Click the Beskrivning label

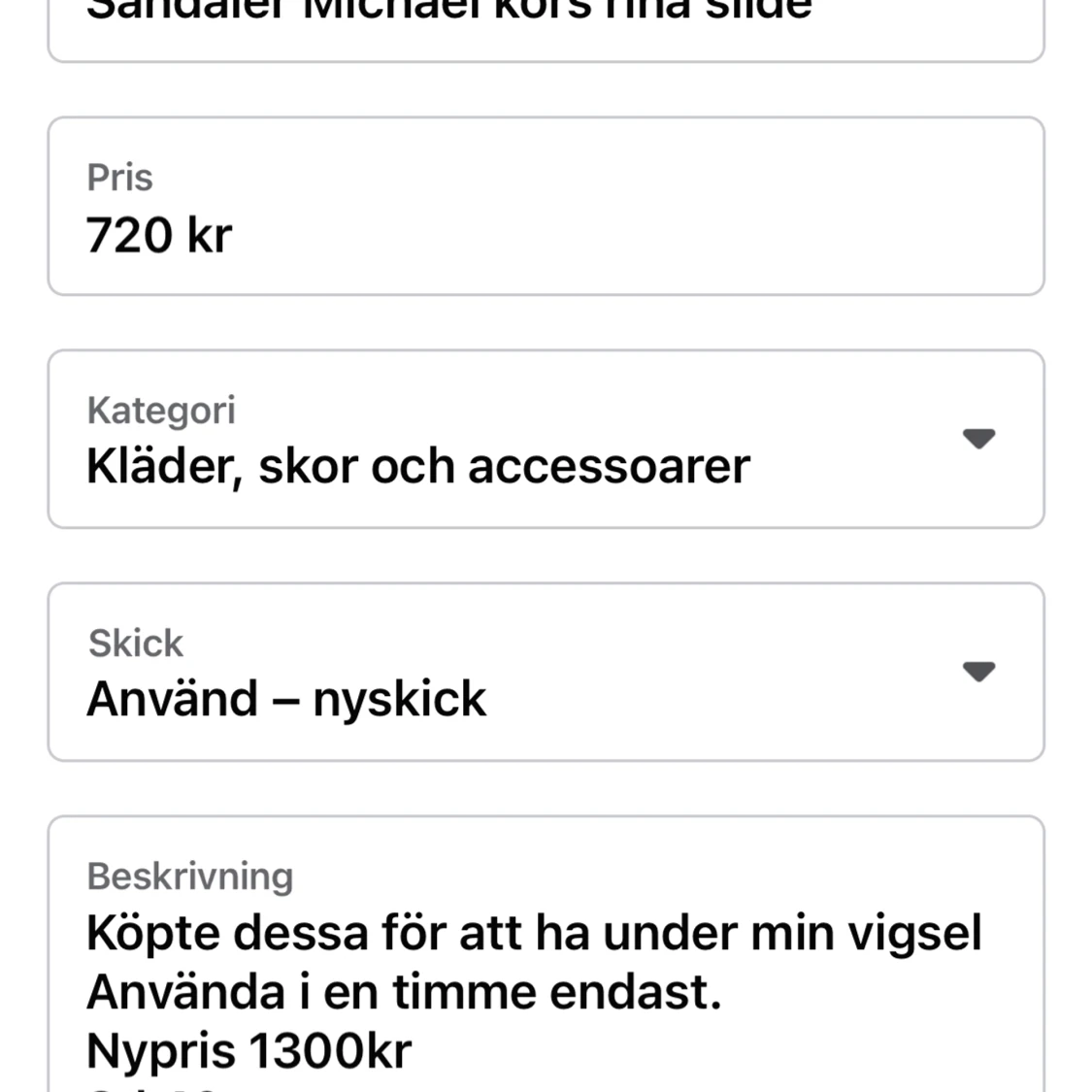coord(191,875)
